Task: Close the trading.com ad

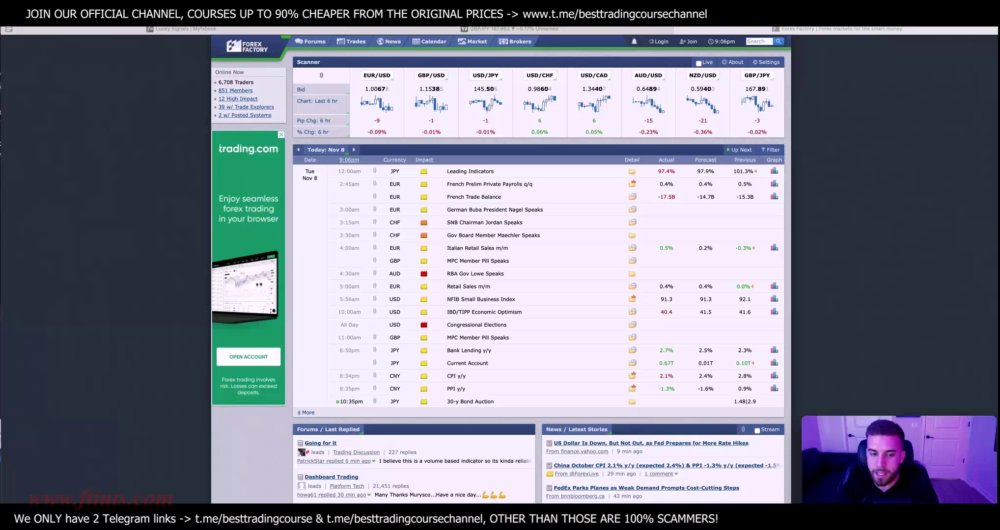Action: [281, 135]
